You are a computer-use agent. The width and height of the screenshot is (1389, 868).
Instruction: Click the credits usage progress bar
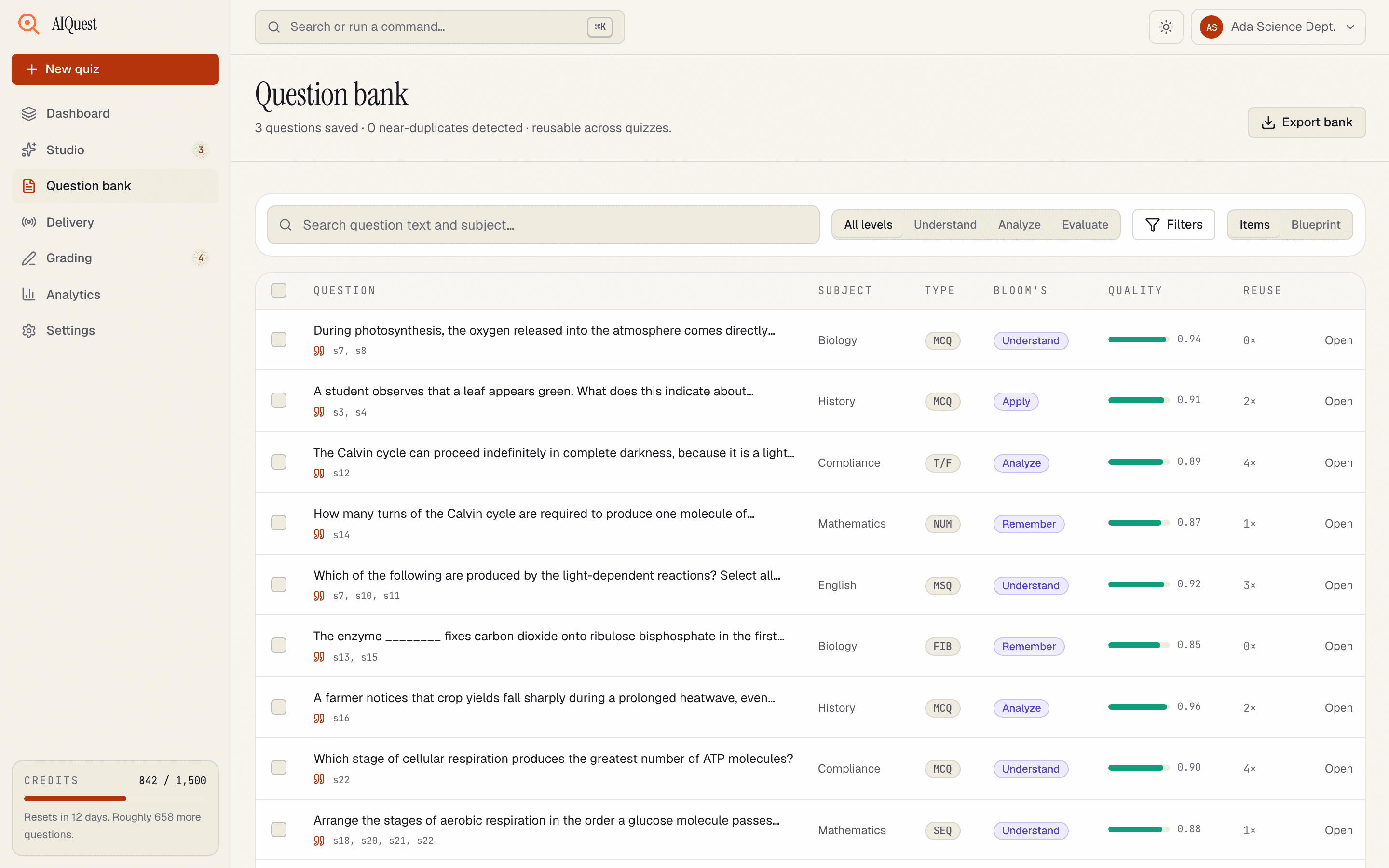[x=115, y=799]
